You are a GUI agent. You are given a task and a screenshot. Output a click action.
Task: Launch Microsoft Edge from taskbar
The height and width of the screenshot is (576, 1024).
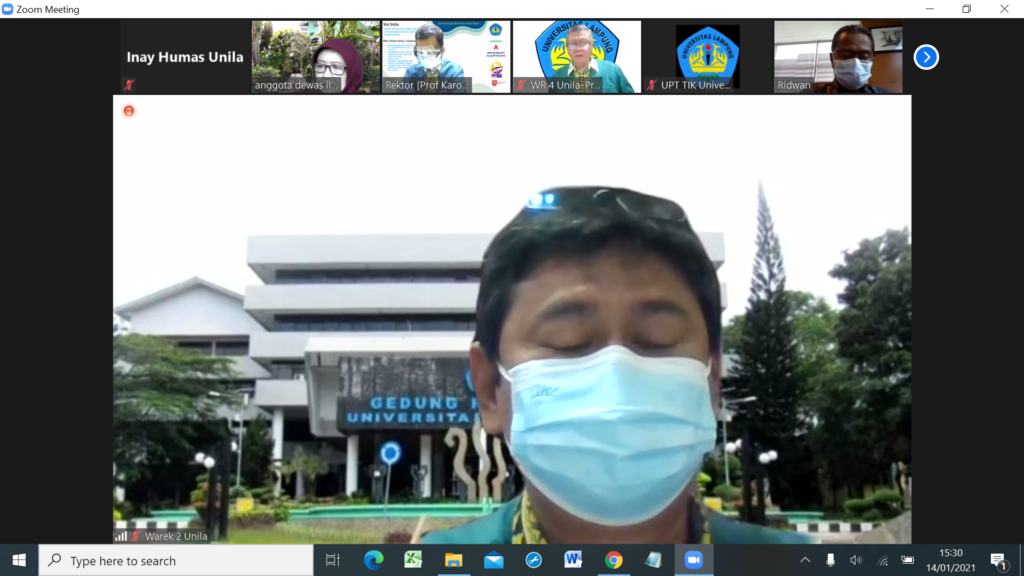point(374,560)
